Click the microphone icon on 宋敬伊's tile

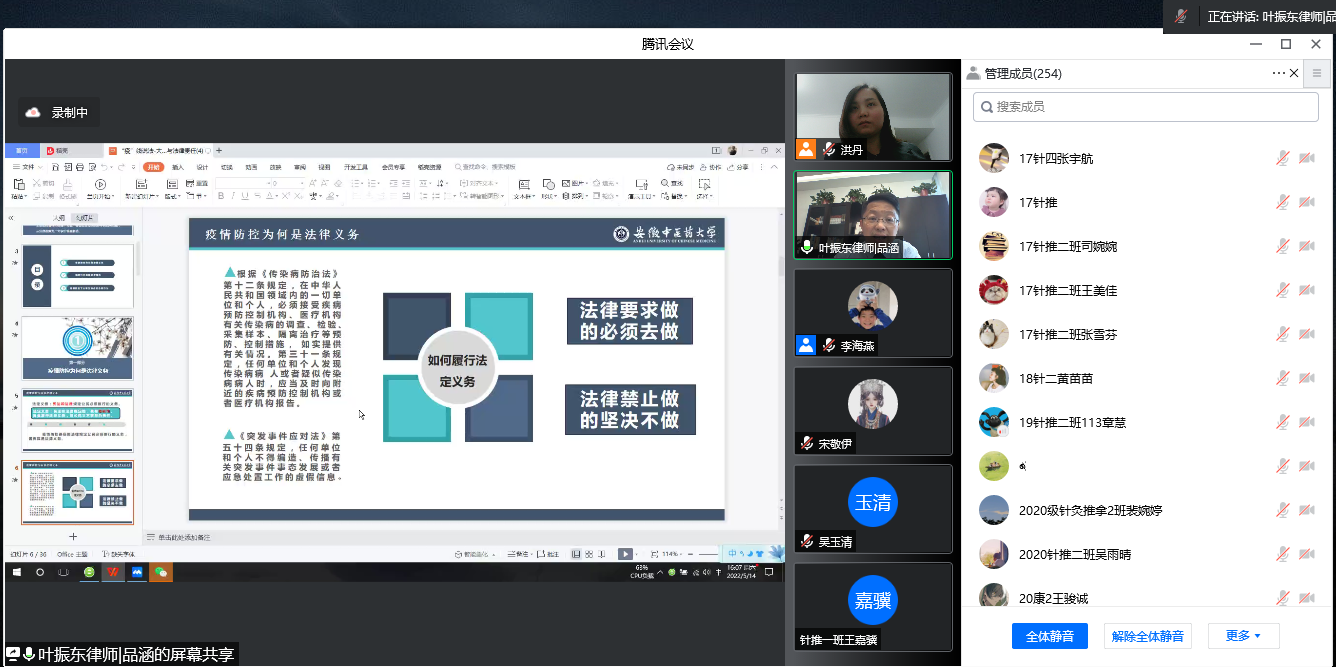click(x=807, y=443)
